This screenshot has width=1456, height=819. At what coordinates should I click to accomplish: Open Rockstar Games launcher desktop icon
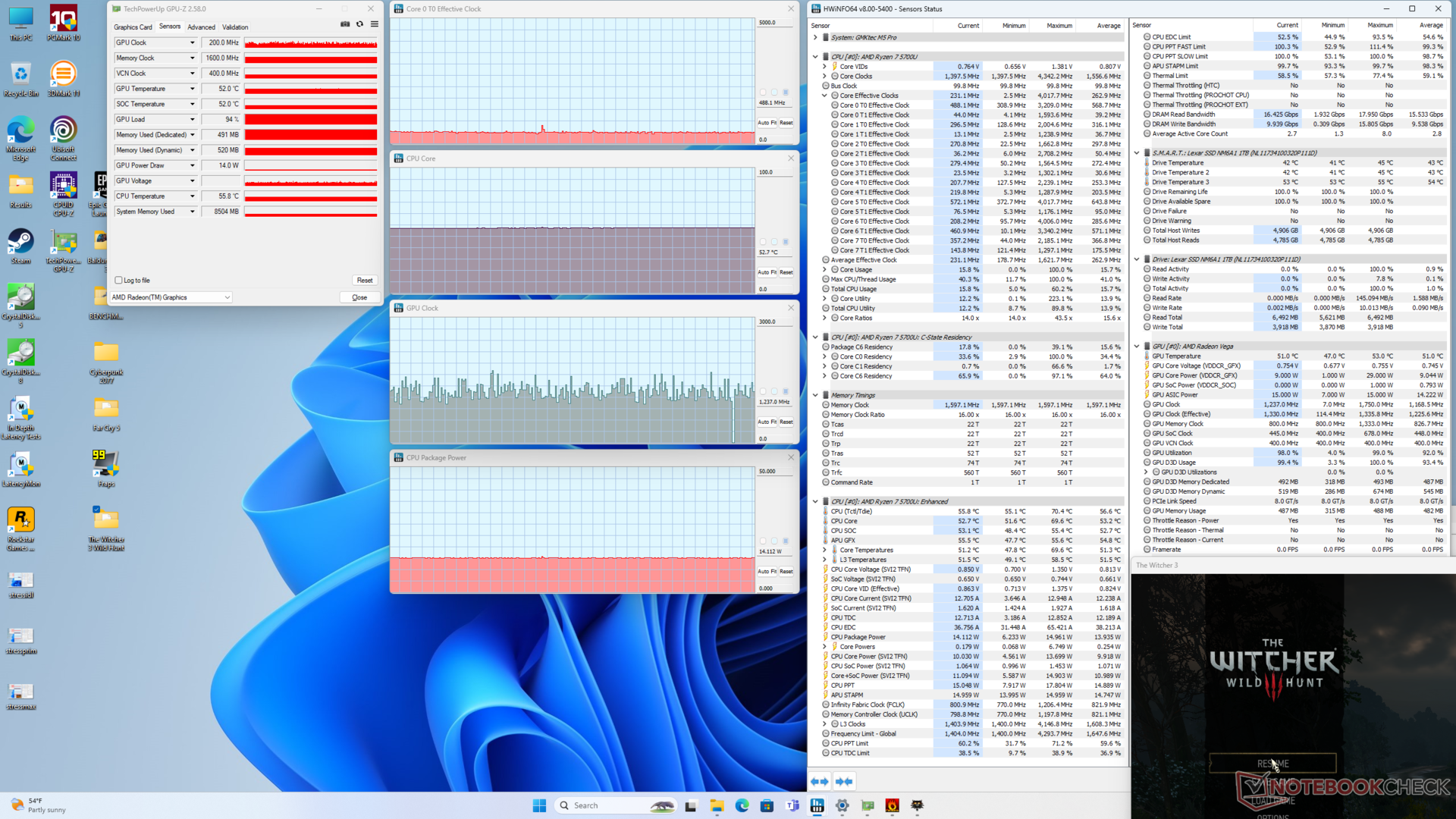(20, 529)
